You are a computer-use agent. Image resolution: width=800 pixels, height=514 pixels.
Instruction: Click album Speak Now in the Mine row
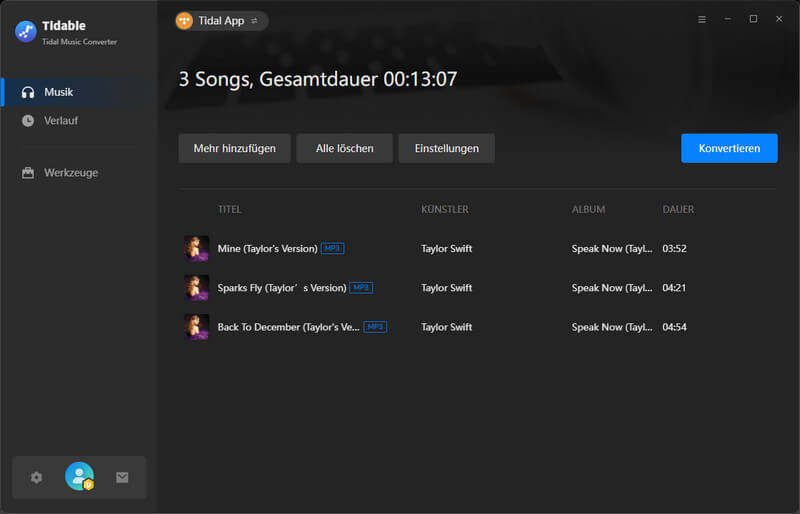pos(612,249)
